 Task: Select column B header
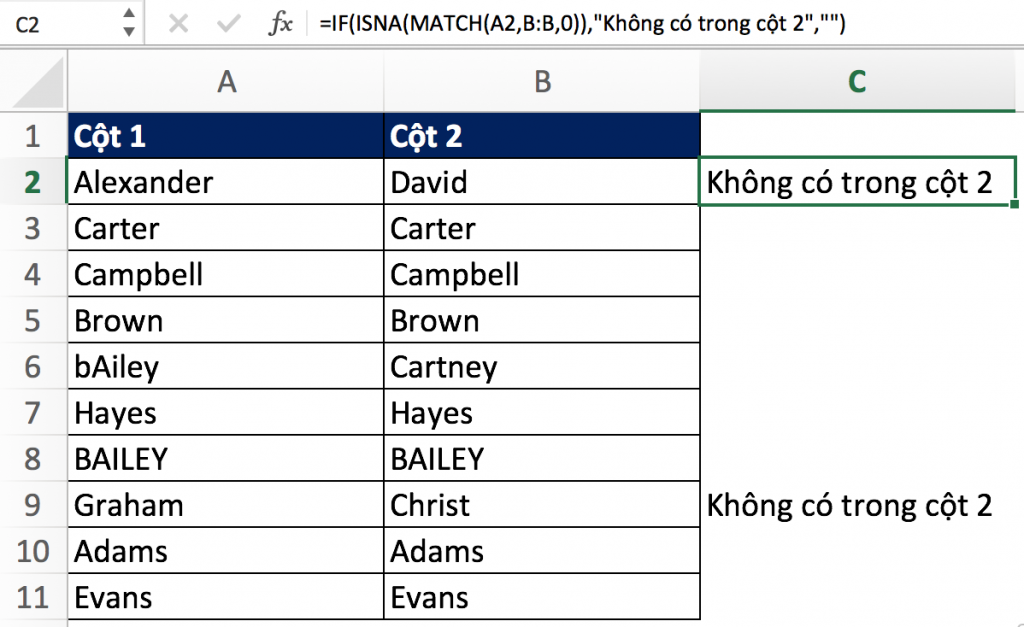542,82
